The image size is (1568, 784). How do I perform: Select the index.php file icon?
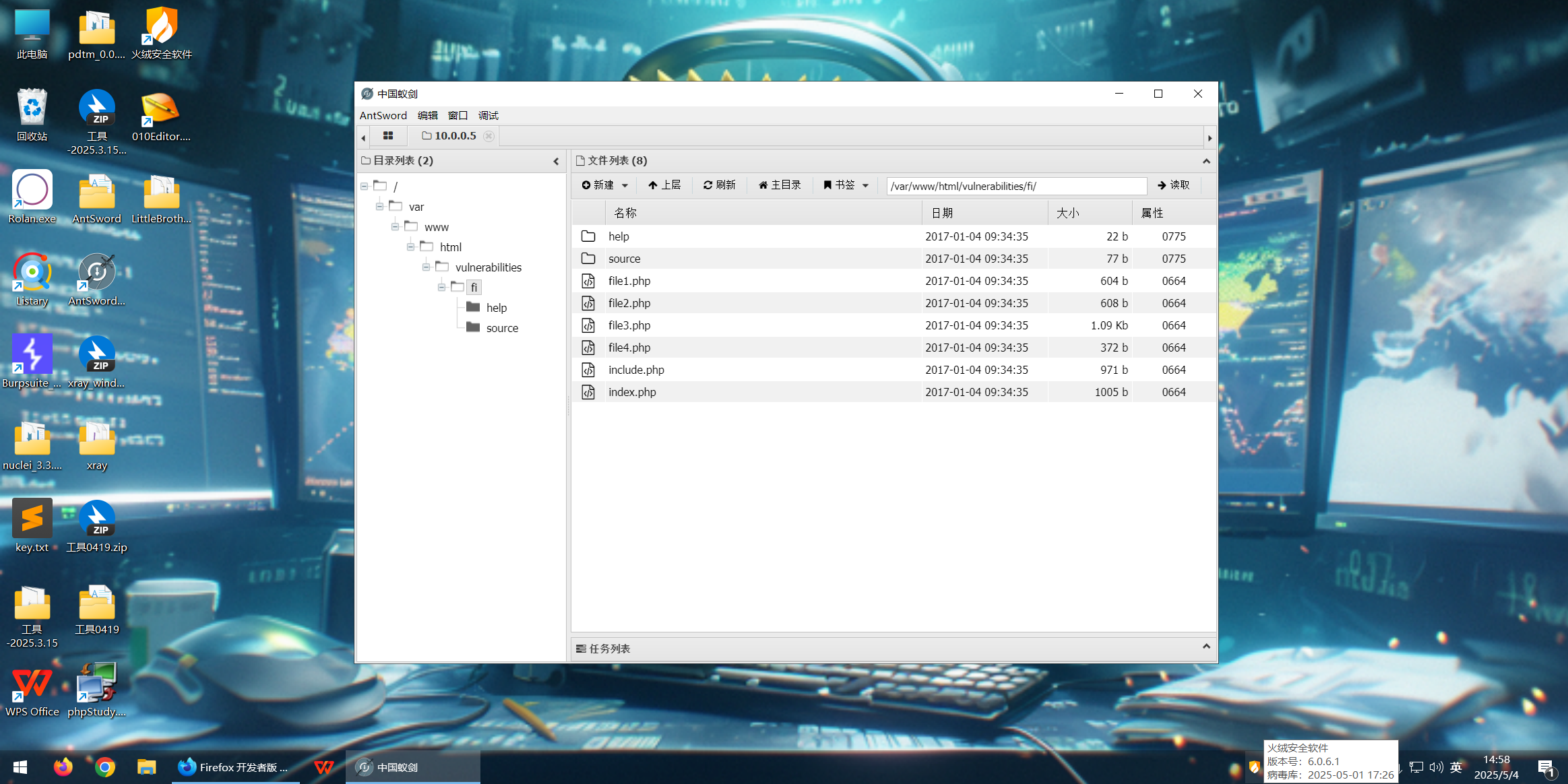tap(588, 392)
